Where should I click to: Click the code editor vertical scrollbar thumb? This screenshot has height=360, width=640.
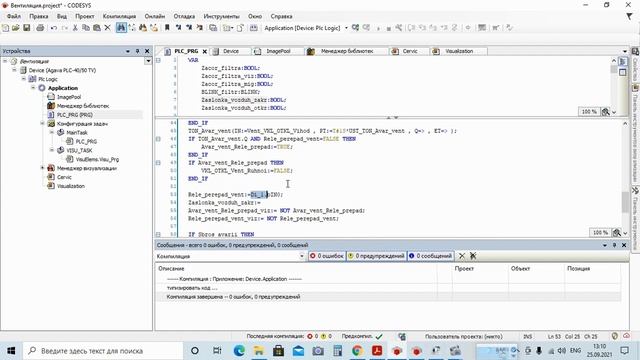[x=625, y=202]
